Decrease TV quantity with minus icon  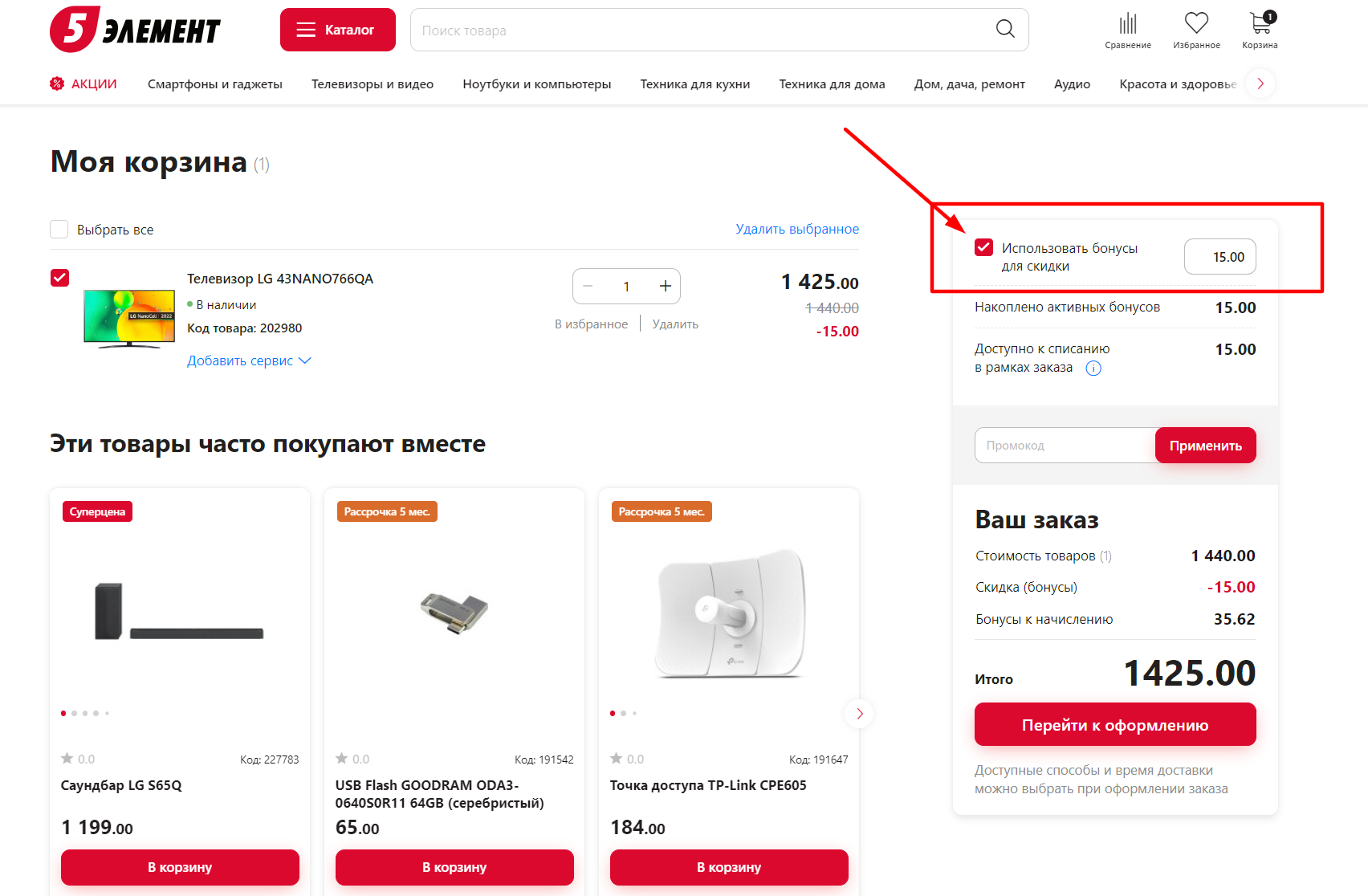tap(588, 287)
